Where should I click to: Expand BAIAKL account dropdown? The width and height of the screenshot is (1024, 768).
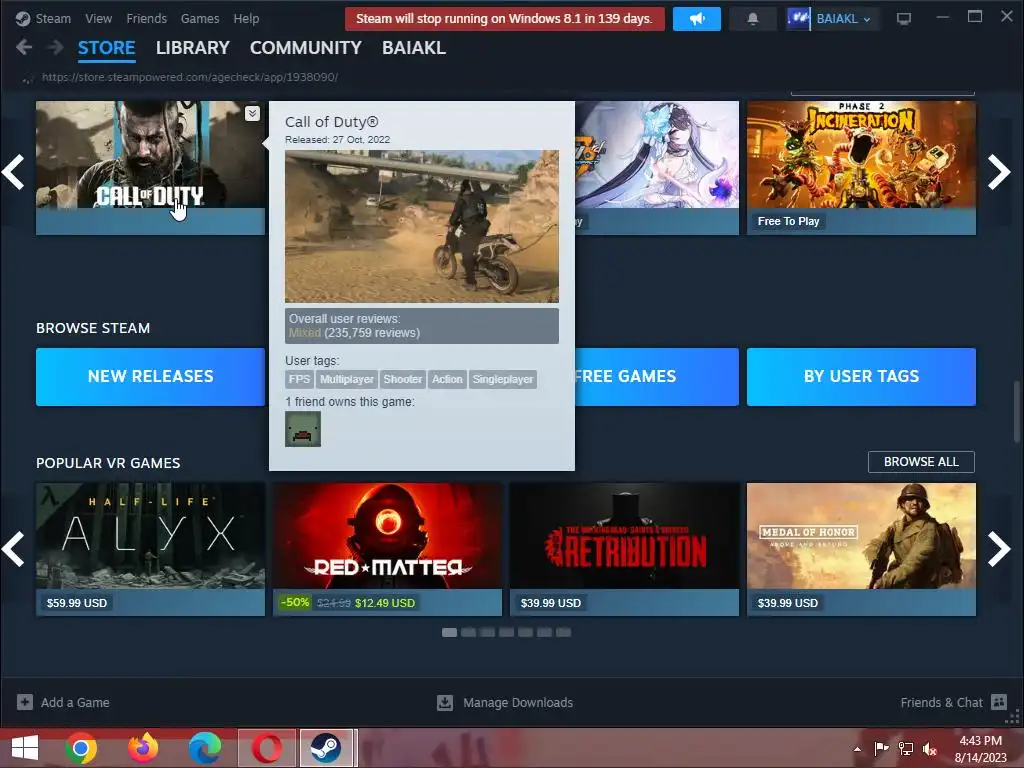(x=867, y=20)
